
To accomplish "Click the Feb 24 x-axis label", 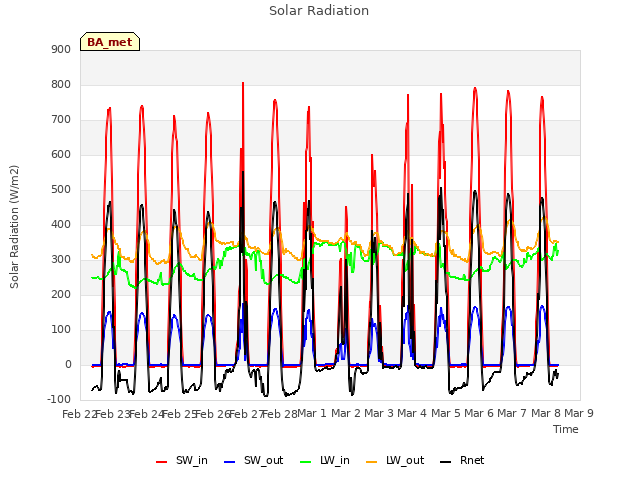I will [x=146, y=414].
